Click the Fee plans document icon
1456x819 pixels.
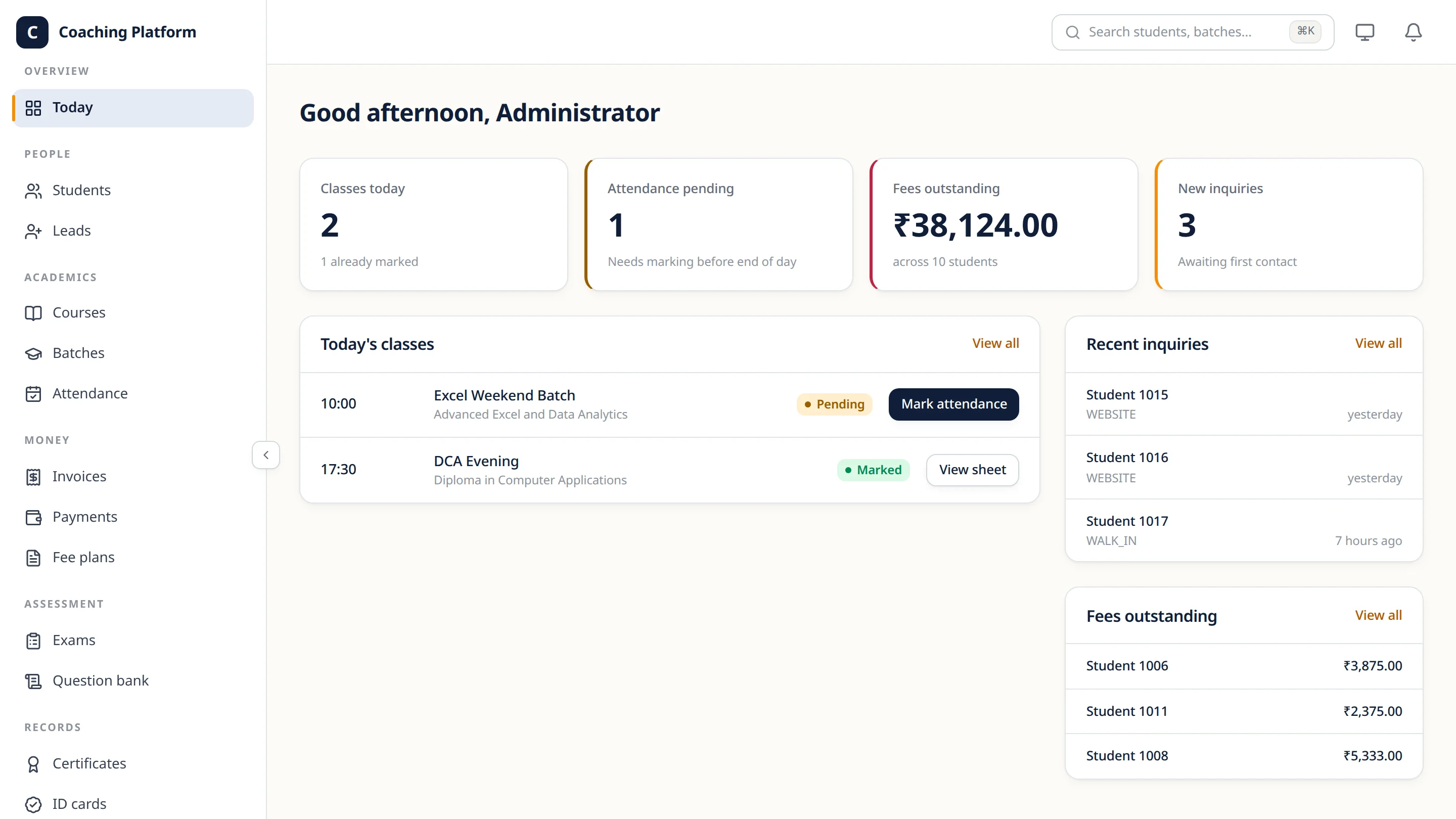pyautogui.click(x=33, y=558)
